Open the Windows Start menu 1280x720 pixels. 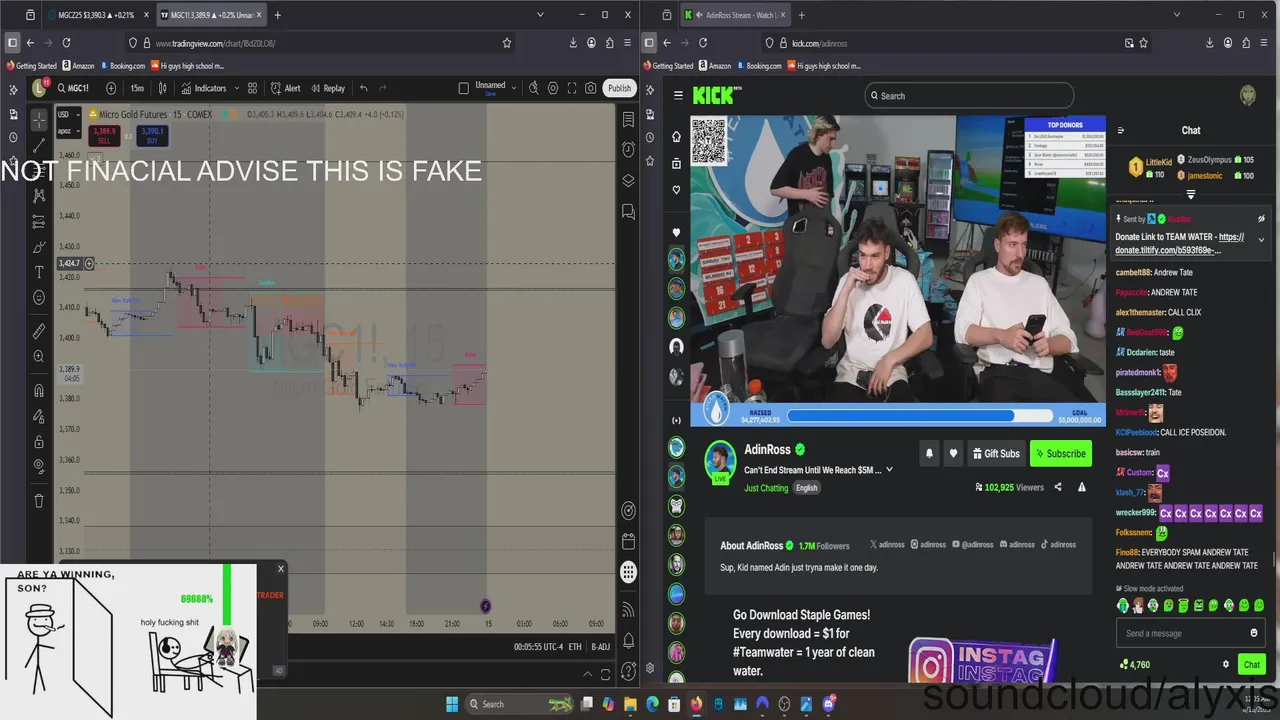(451, 704)
